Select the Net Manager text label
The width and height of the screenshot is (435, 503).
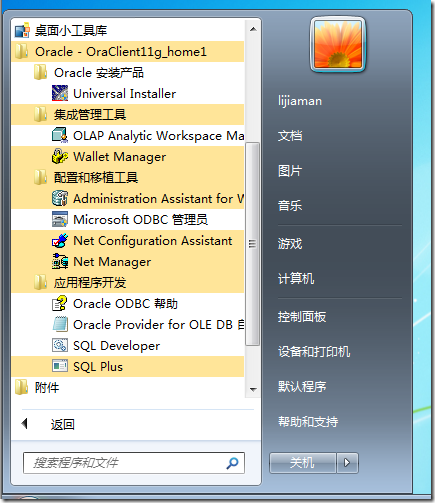tap(112, 262)
